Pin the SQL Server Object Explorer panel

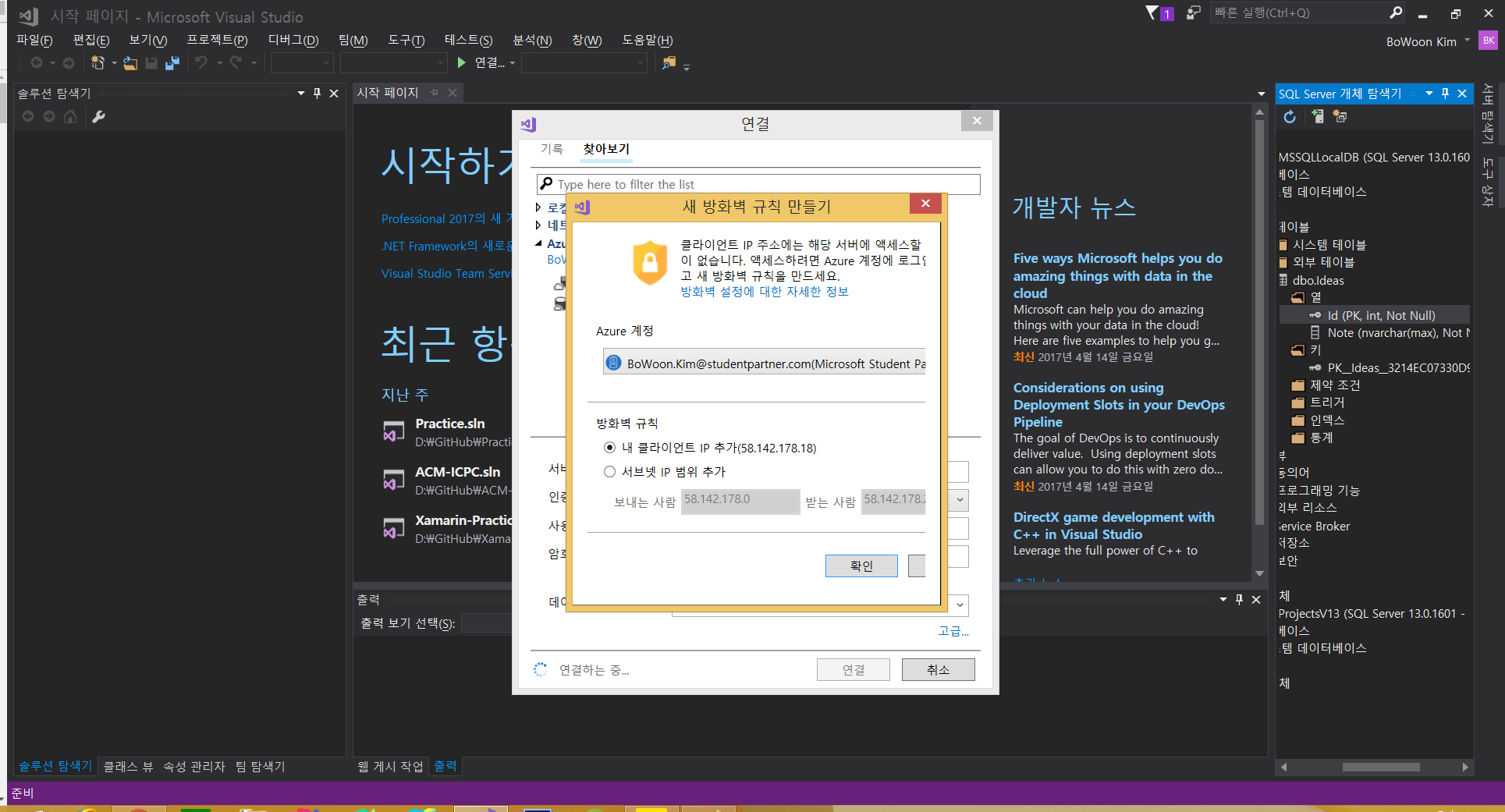(1445, 94)
